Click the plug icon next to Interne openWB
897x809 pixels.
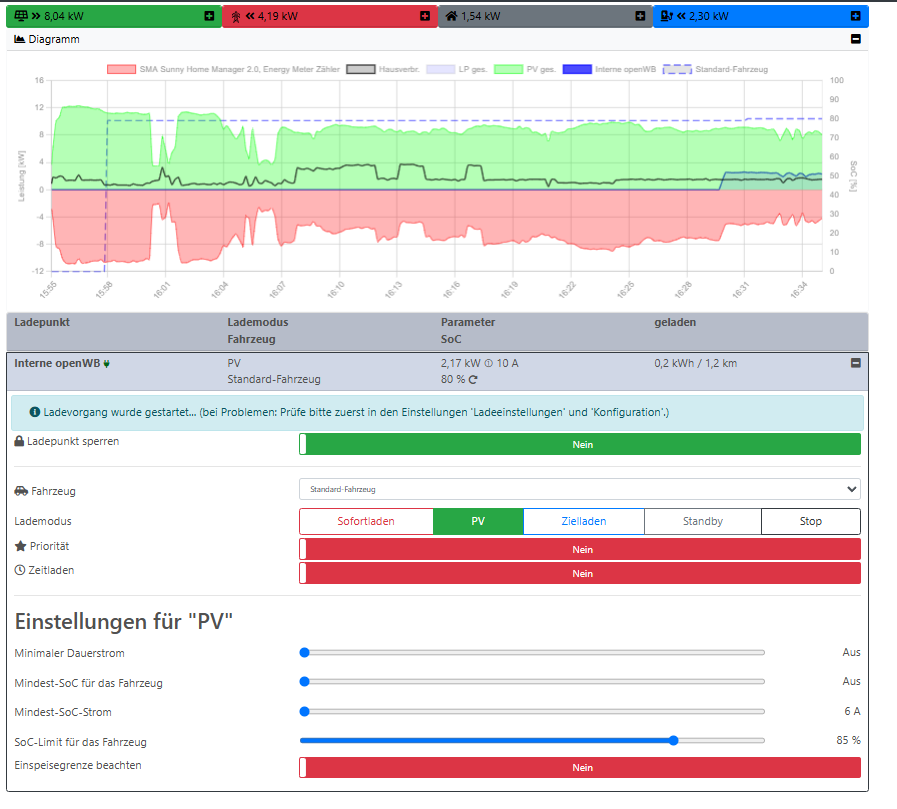pyautogui.click(x=106, y=364)
